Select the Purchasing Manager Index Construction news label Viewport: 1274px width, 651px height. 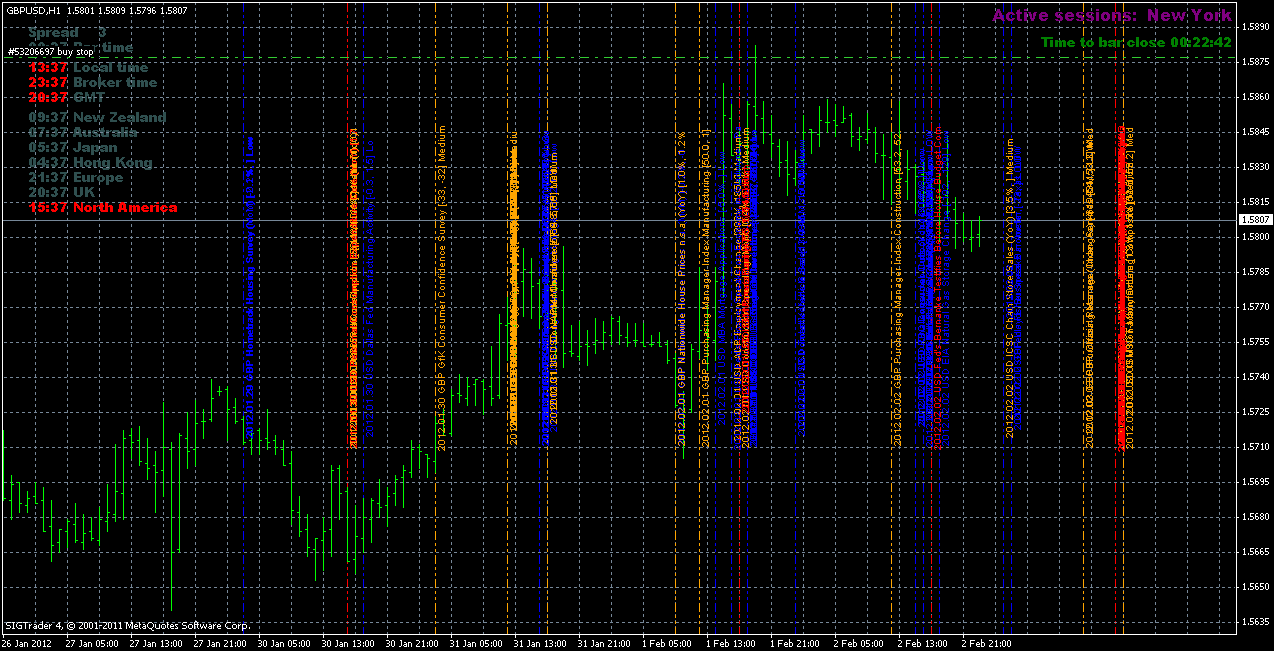point(899,288)
